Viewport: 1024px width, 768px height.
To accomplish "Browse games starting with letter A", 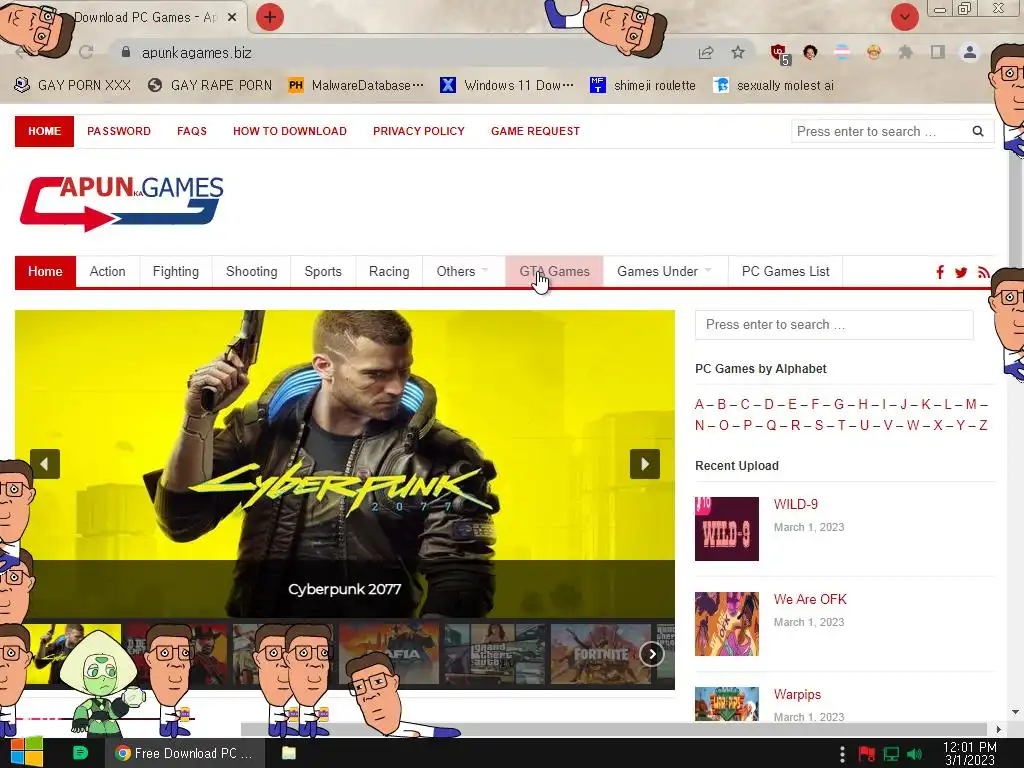I will 699,404.
